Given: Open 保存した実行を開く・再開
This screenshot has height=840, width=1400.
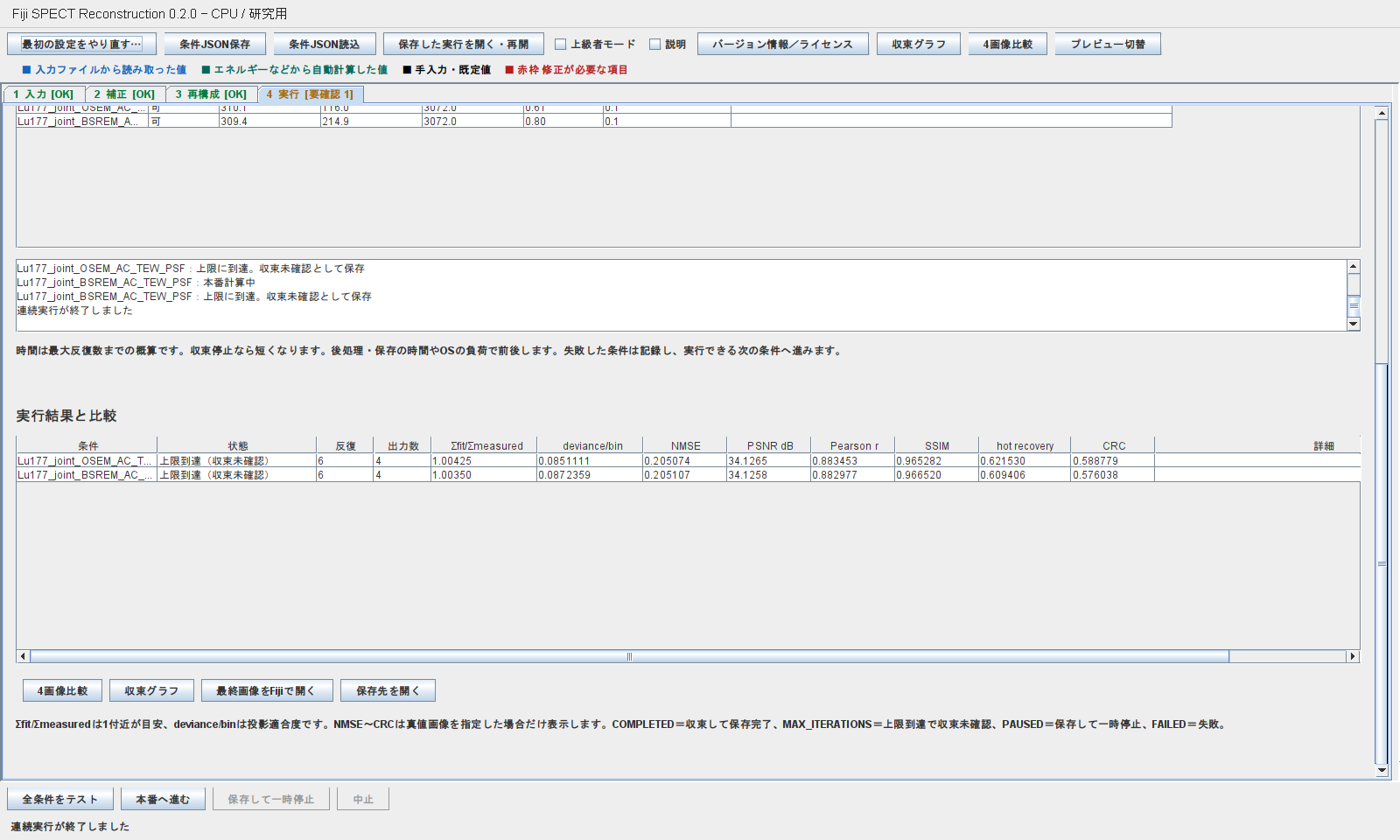Looking at the screenshot, I should tap(464, 44).
